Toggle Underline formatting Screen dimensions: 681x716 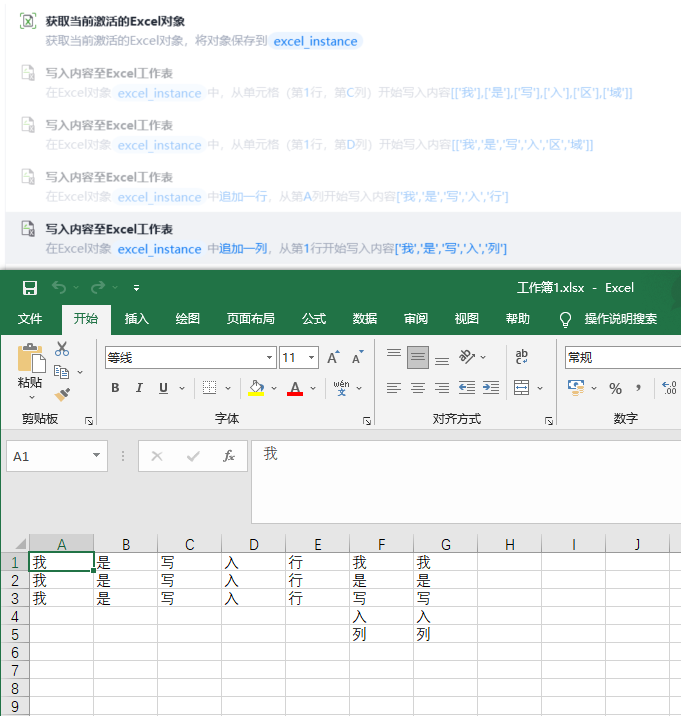(162, 388)
